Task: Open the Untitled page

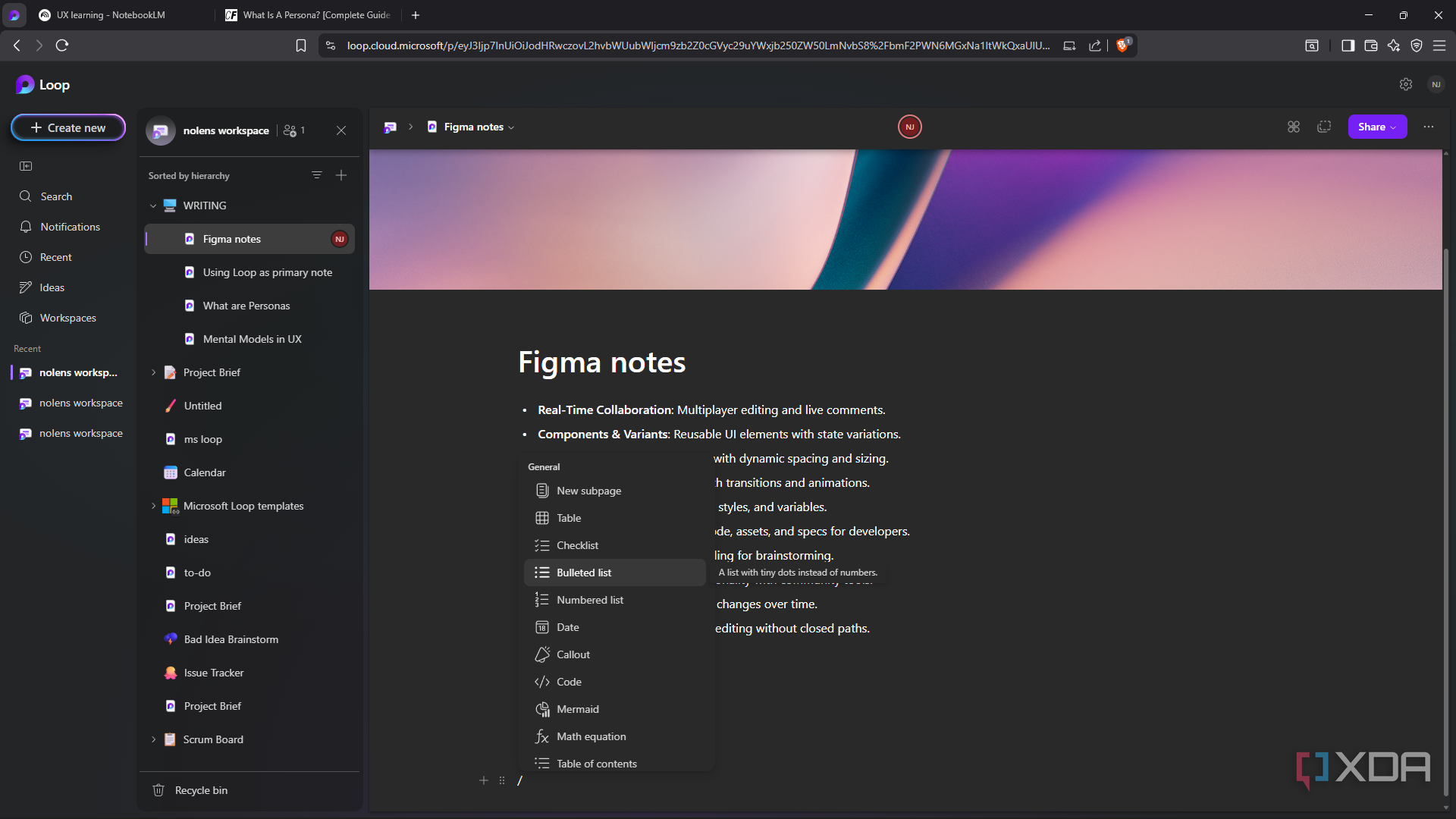Action: (250, 406)
